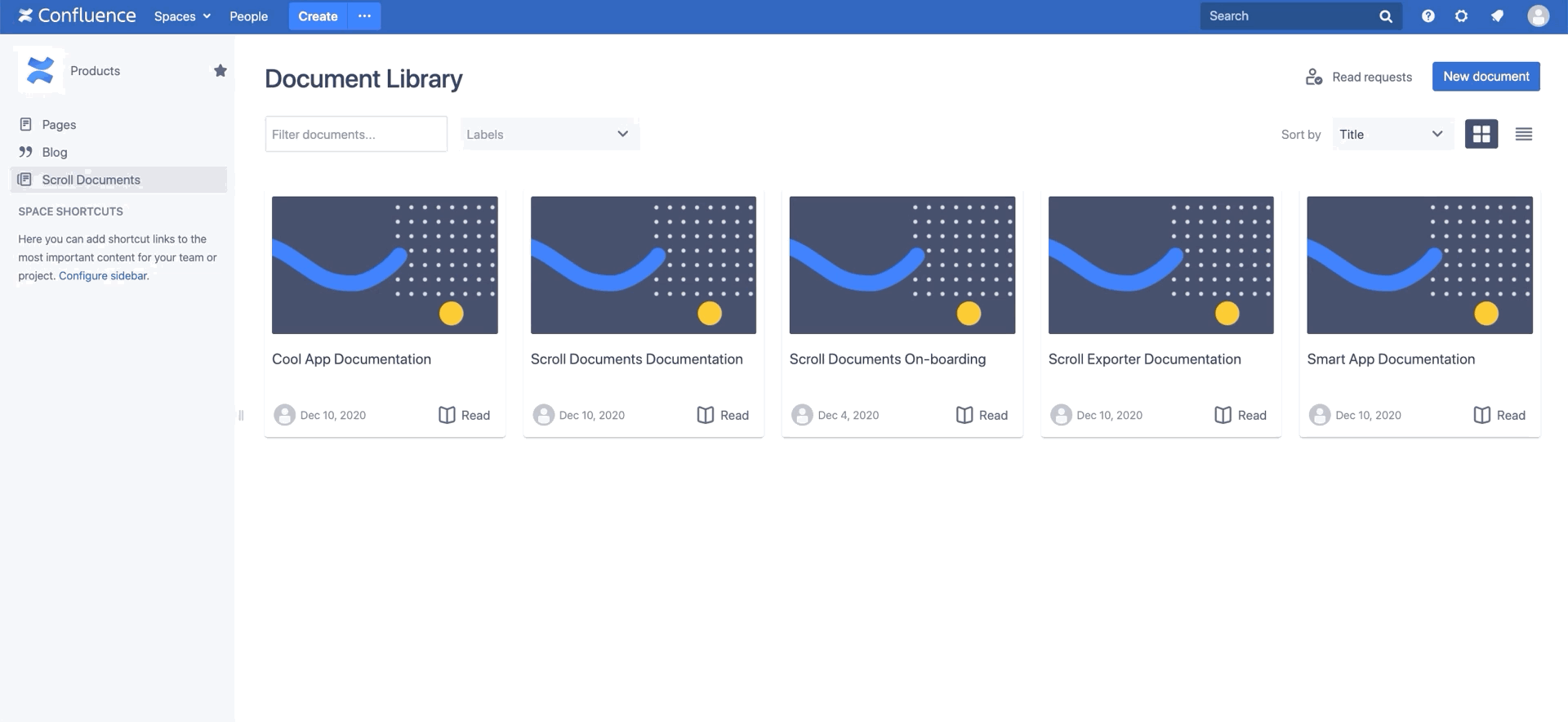Go to Blog in the sidebar
Viewport: 1568px width, 722px height.
55,152
